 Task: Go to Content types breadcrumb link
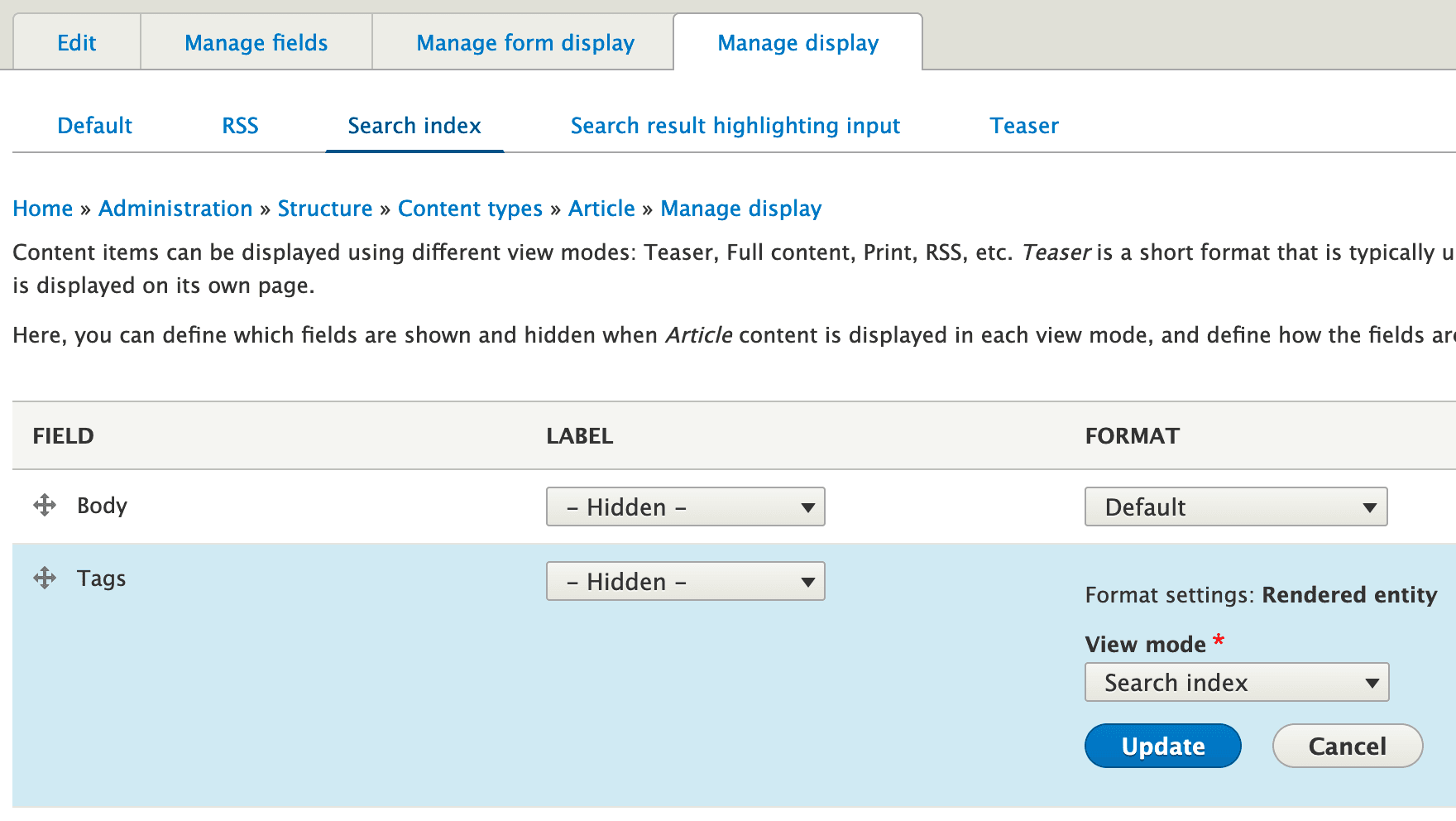tap(470, 209)
